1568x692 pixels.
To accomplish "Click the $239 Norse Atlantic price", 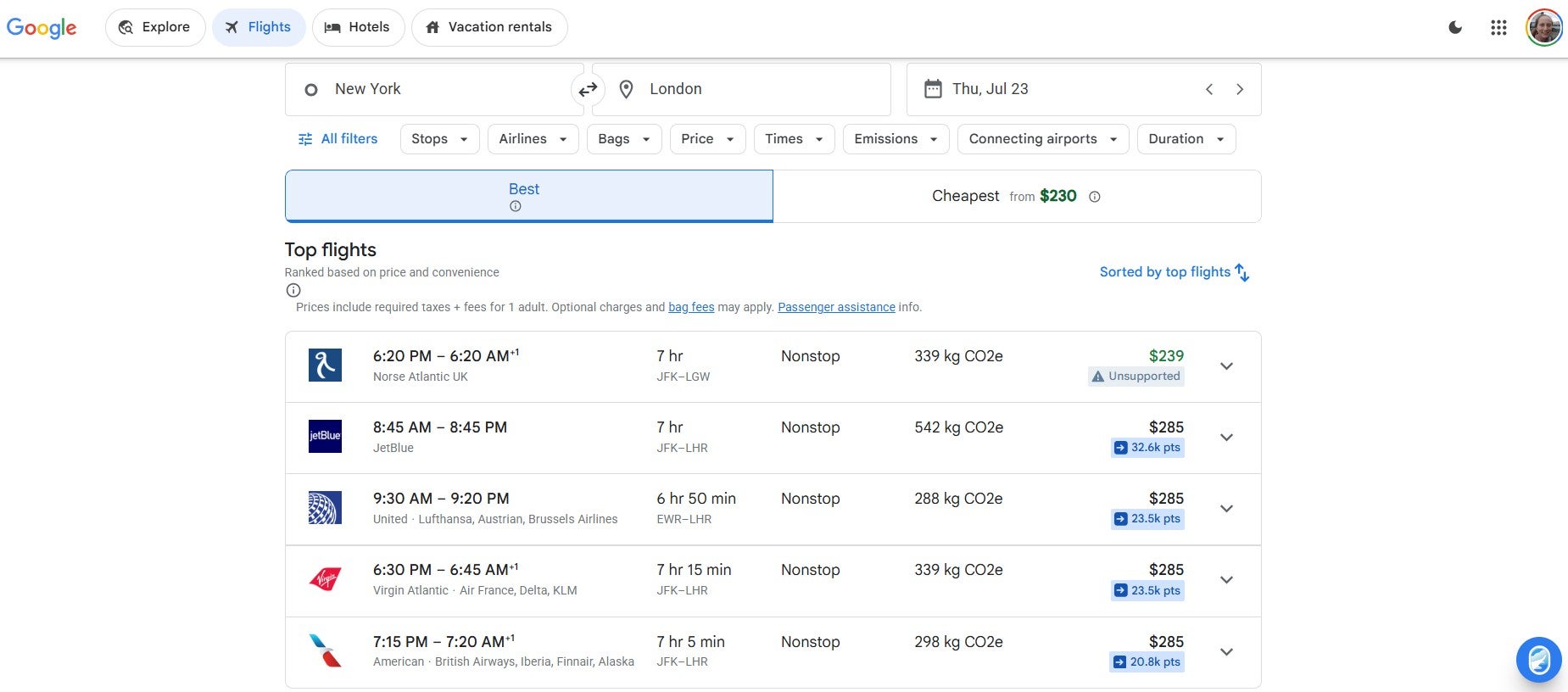I will (x=1166, y=356).
